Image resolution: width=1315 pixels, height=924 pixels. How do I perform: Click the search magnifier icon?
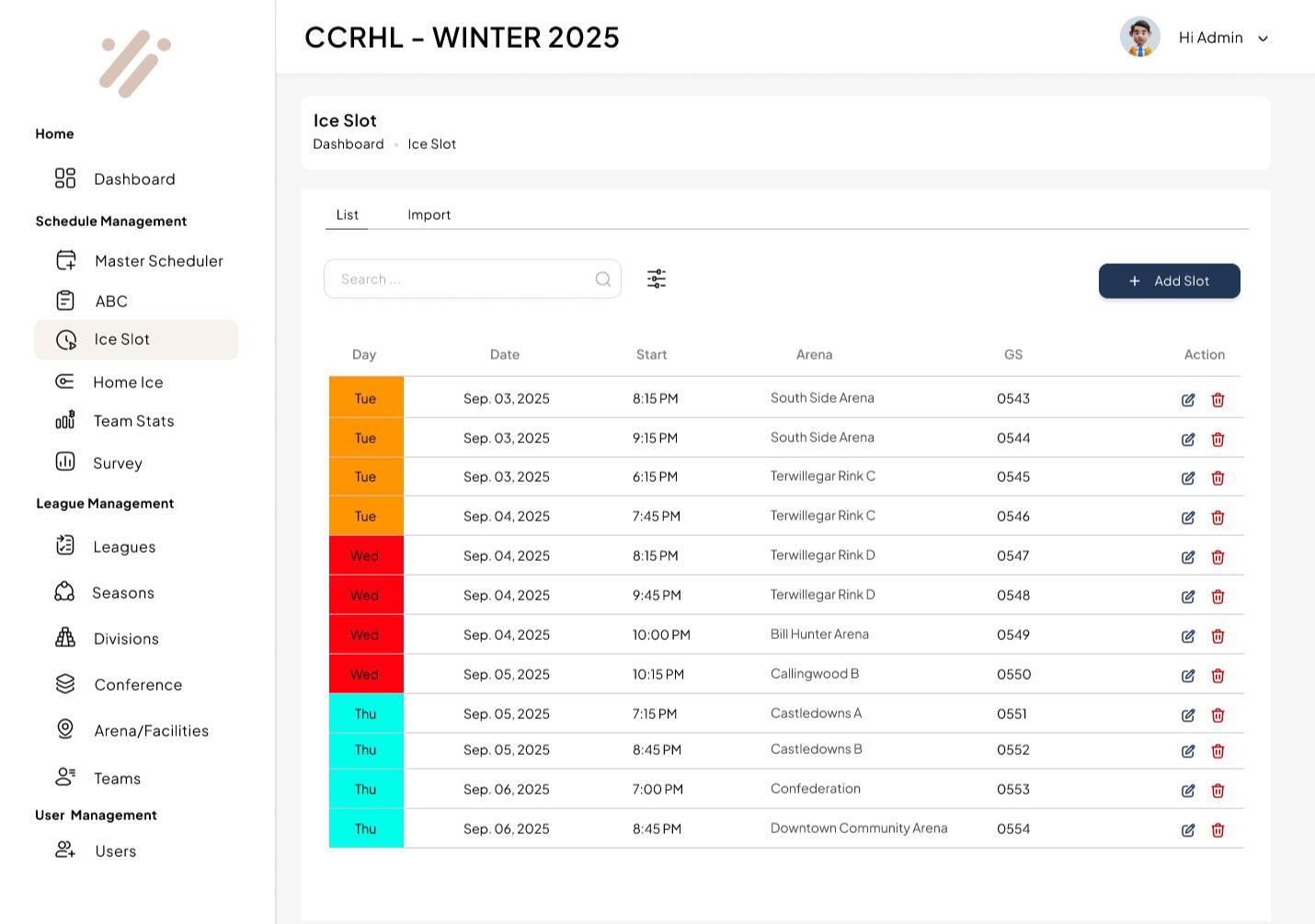(x=602, y=279)
